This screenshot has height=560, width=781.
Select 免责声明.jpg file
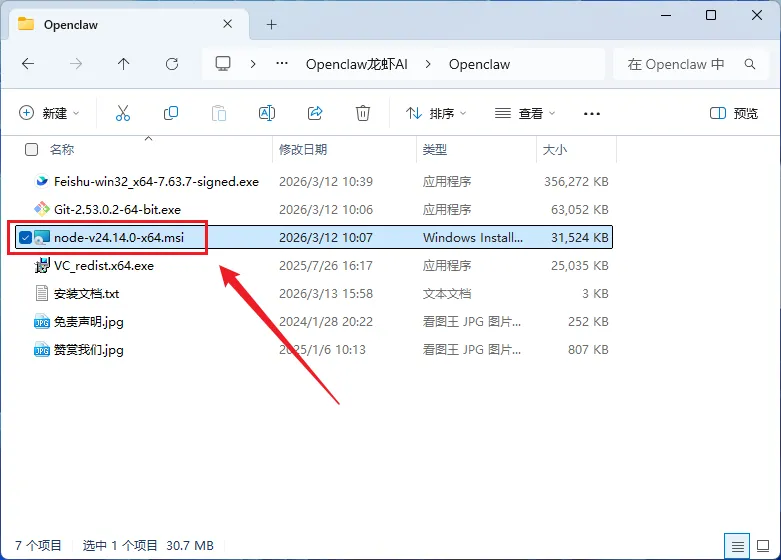coord(89,322)
